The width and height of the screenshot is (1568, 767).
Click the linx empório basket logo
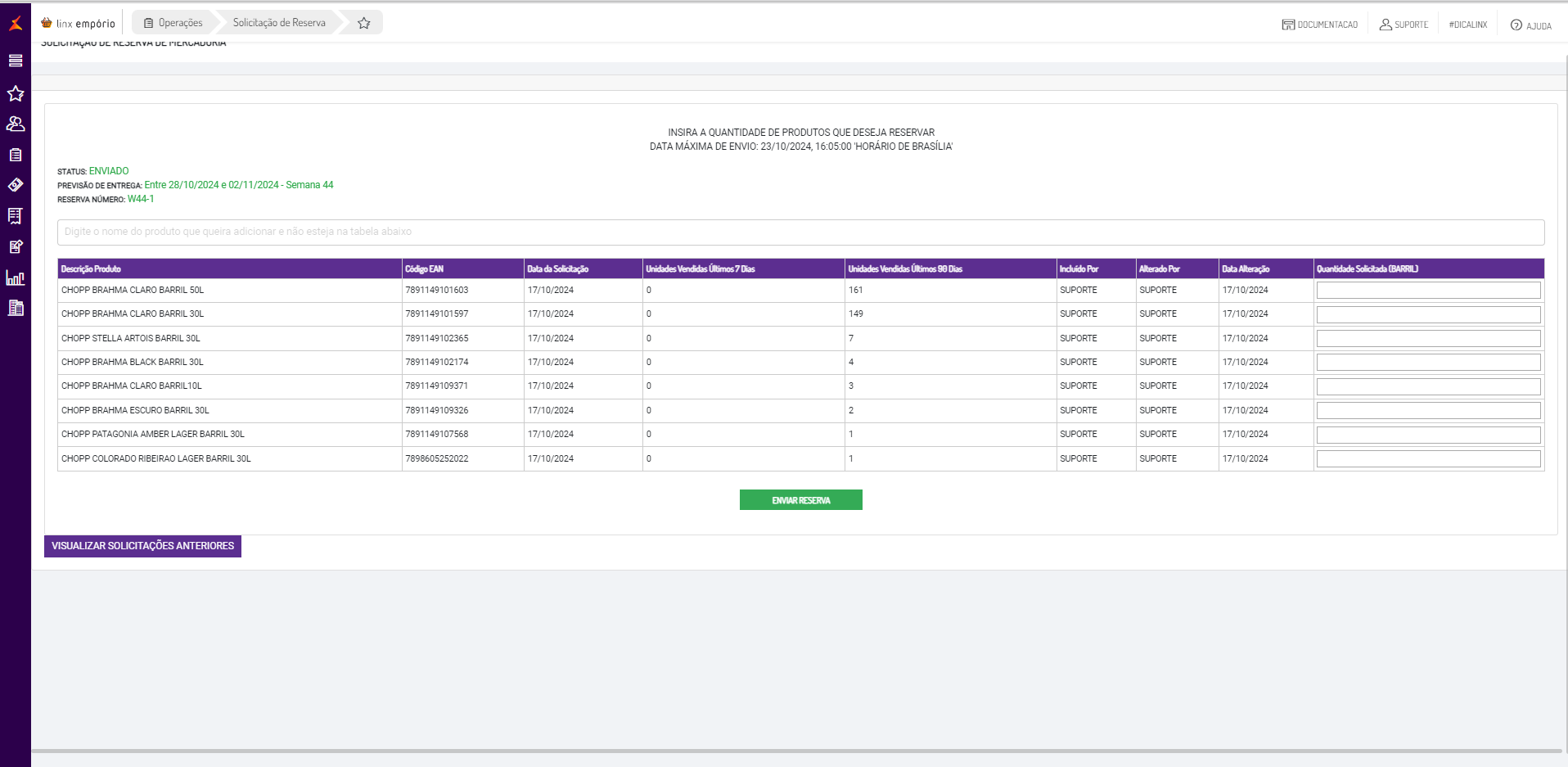point(79,23)
